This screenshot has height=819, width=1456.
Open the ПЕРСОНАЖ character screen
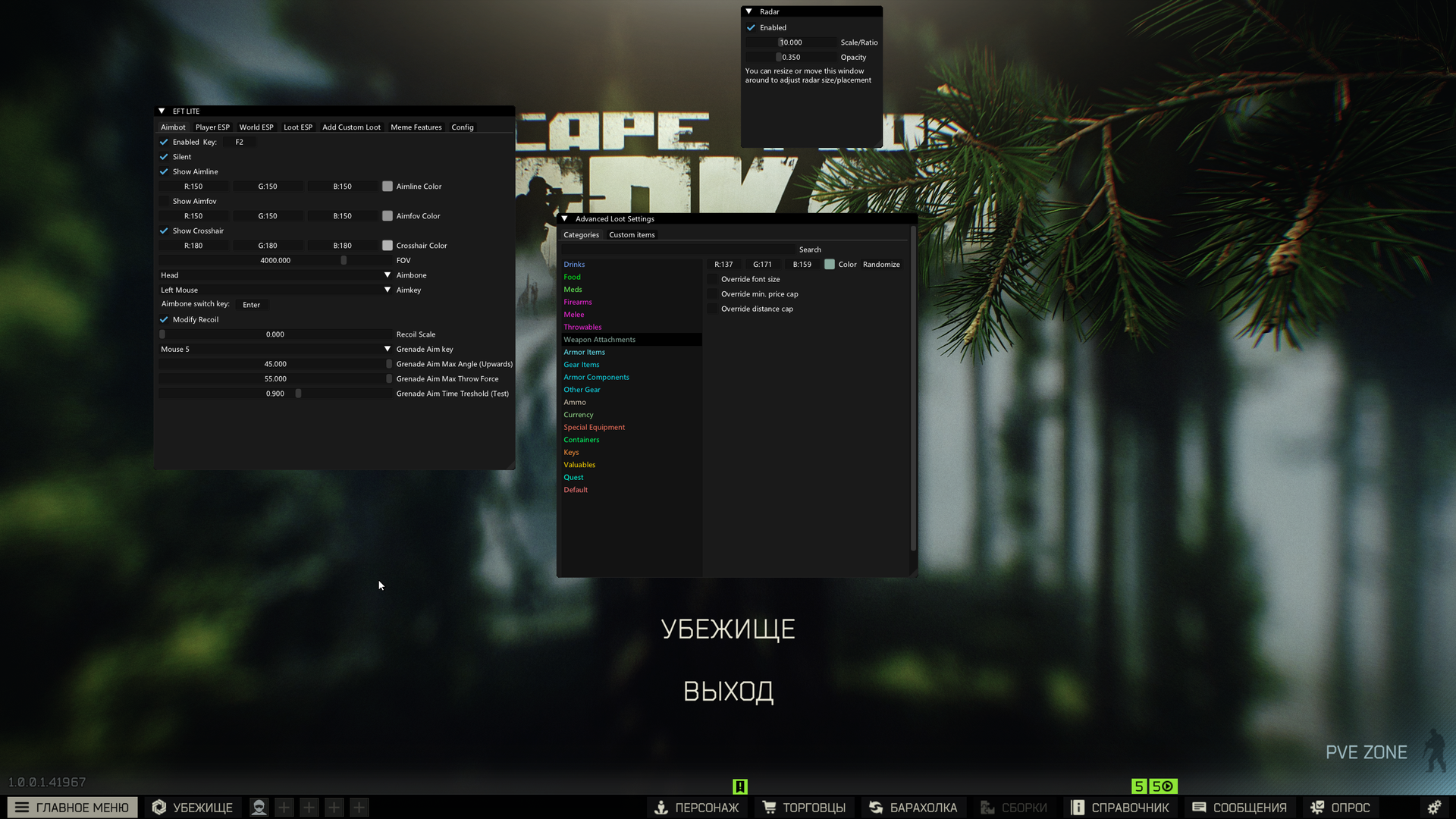coord(696,808)
